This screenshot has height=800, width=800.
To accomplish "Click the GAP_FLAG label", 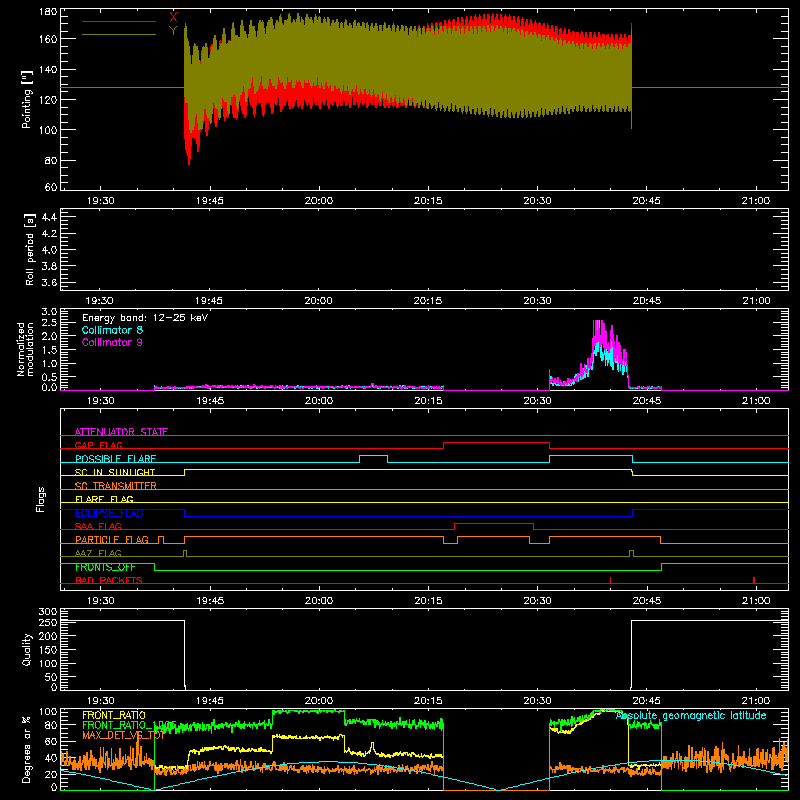I will click(x=98, y=445).
